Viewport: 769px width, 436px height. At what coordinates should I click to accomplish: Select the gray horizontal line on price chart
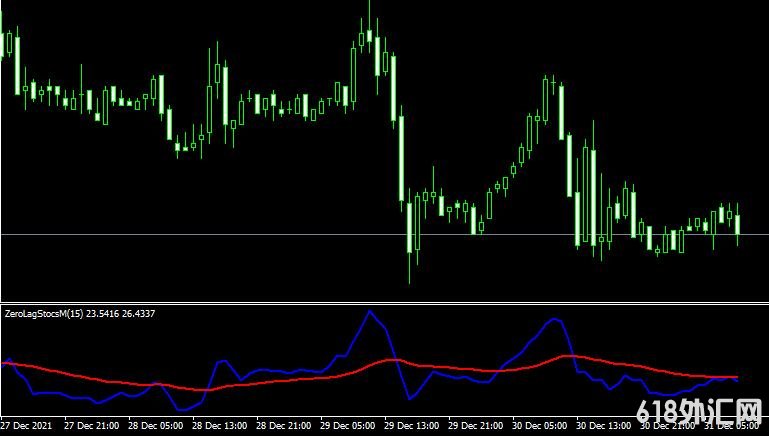click(x=384, y=235)
